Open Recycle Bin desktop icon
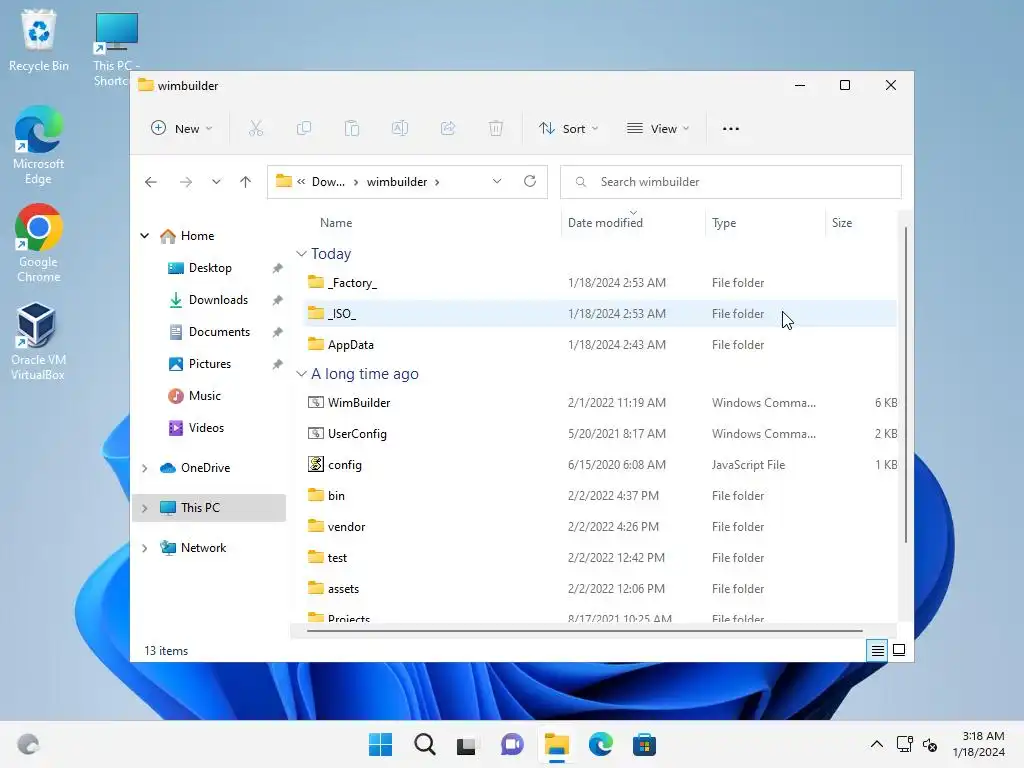The width and height of the screenshot is (1024, 768). point(39,40)
